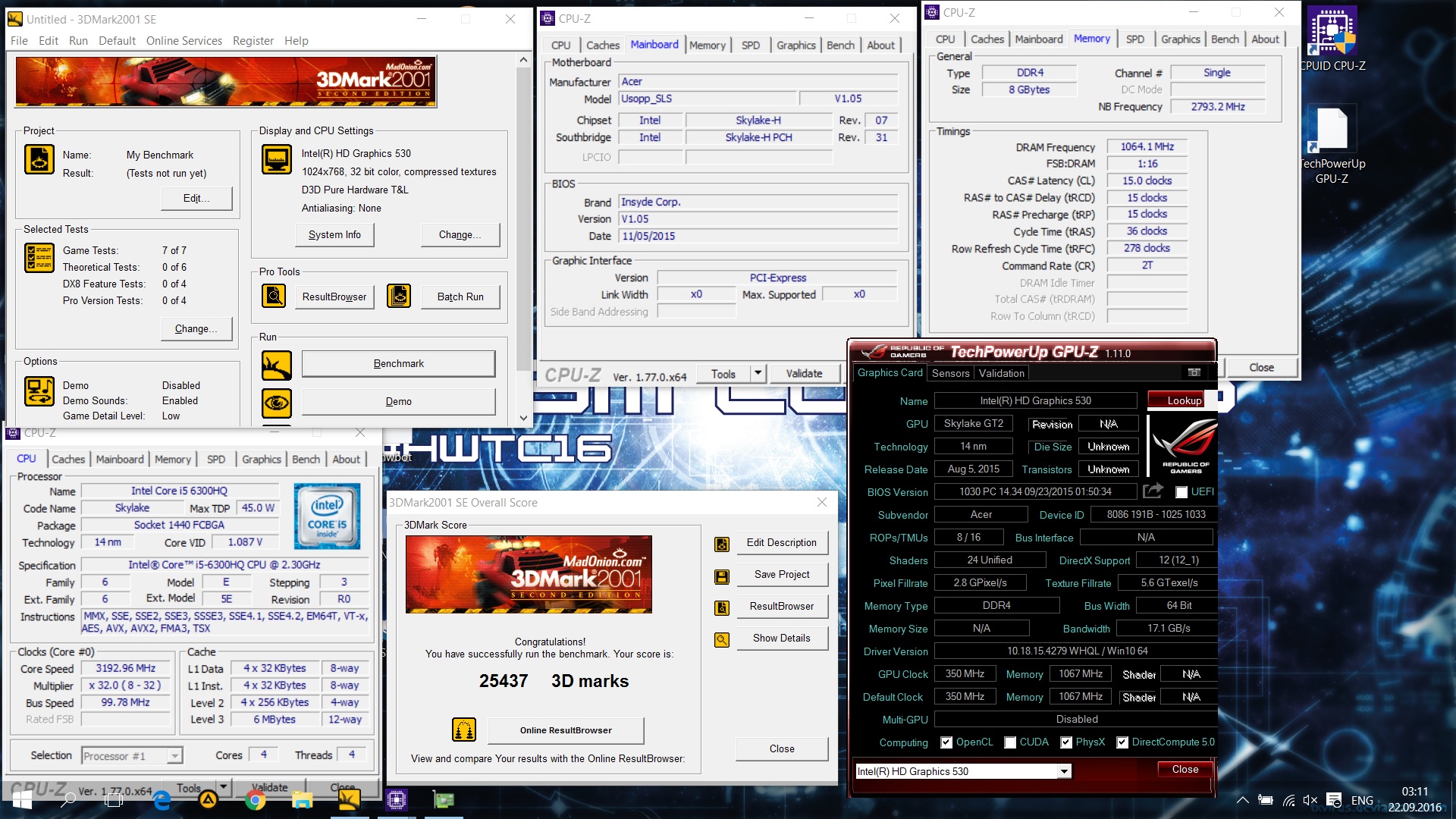The image size is (1456, 819).
Task: Click the BIOS Version field in GPU-Z
Action: coord(1035,492)
